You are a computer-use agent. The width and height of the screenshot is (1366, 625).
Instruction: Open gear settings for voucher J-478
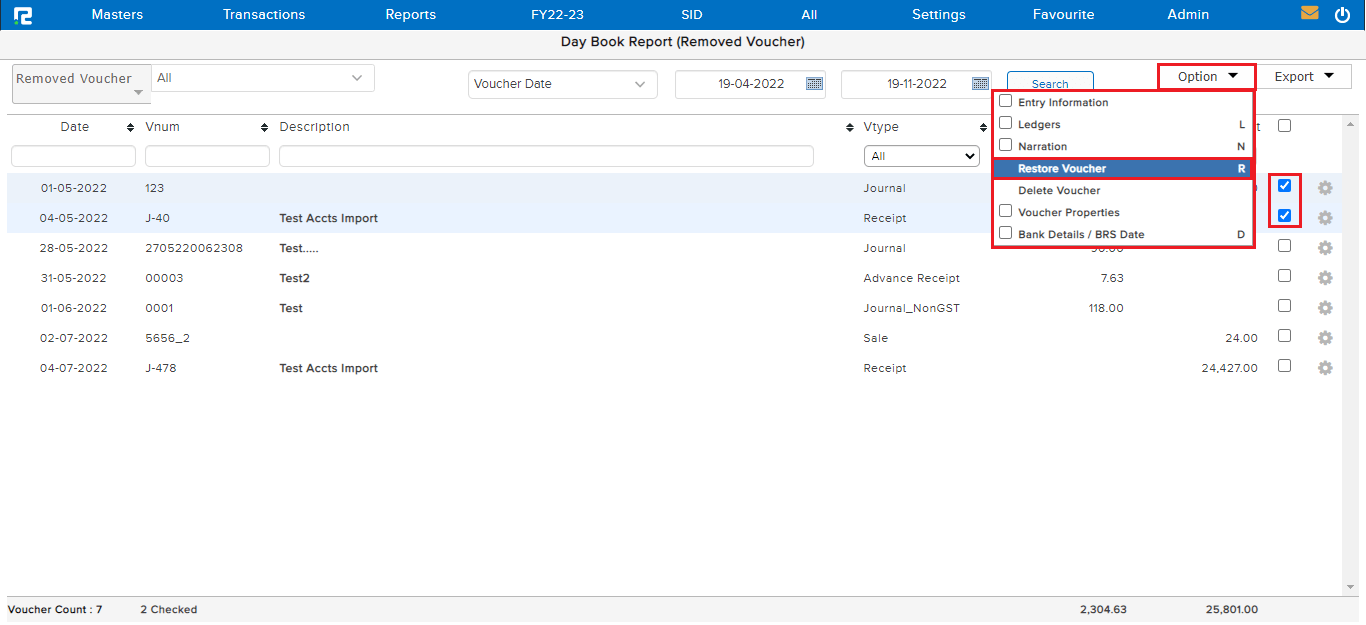click(1325, 368)
